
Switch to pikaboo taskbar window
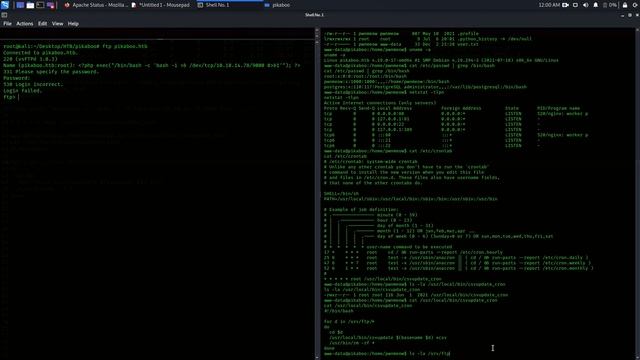(277, 5)
